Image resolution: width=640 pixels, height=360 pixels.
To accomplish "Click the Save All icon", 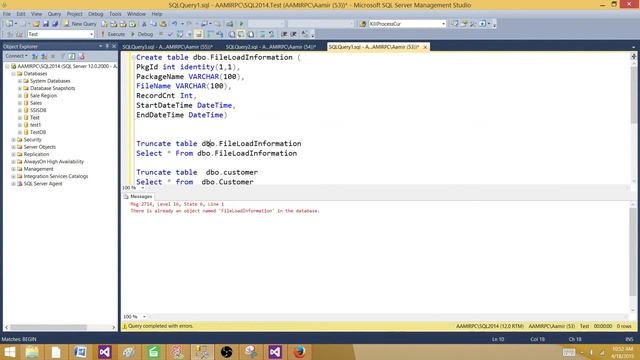I will (x=55, y=24).
